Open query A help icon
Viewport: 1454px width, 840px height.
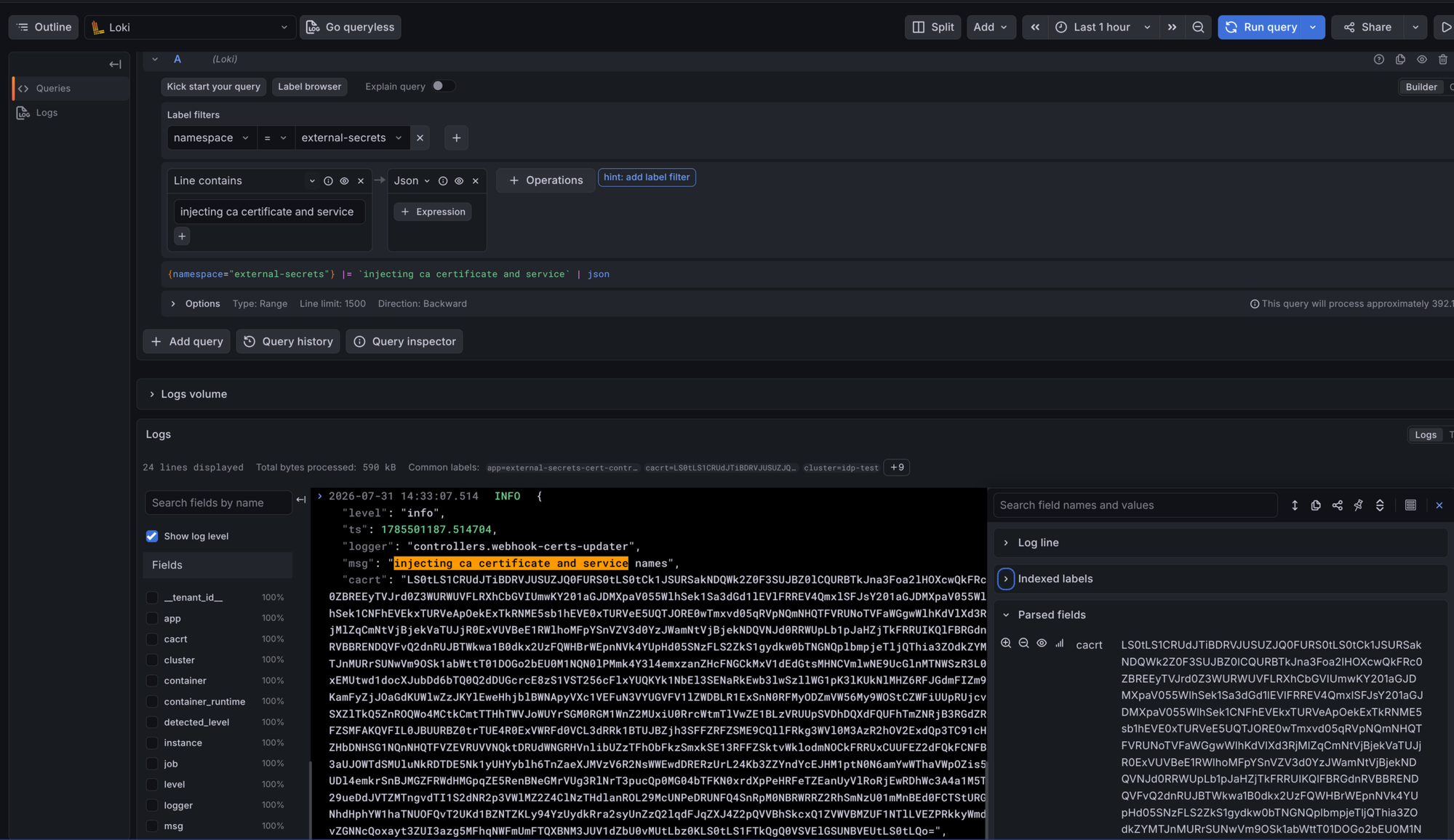tap(1378, 60)
